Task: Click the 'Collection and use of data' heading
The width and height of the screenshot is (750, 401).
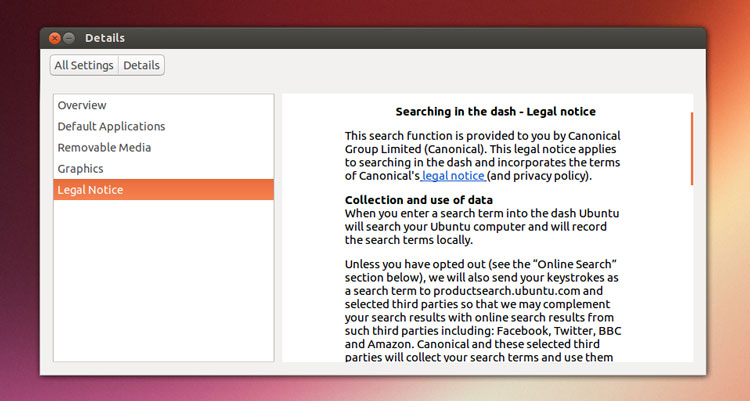Action: (x=418, y=200)
